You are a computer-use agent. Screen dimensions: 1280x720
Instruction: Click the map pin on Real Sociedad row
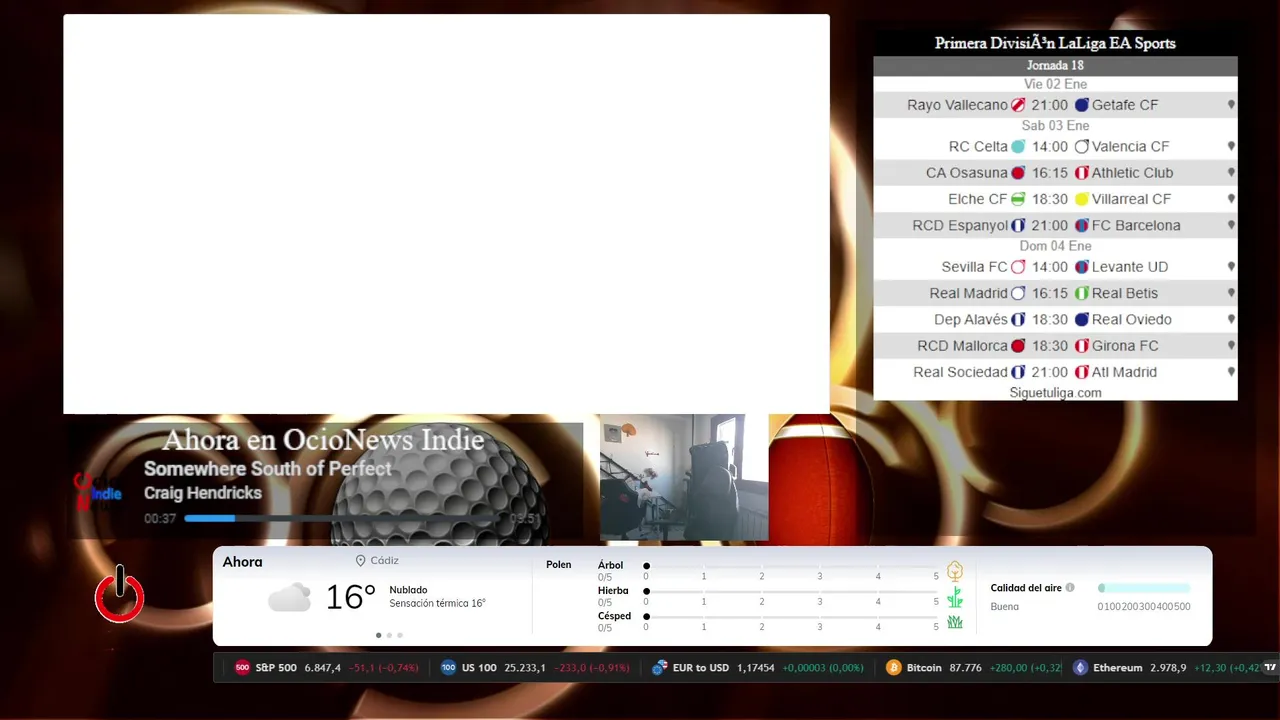pyautogui.click(x=1231, y=372)
